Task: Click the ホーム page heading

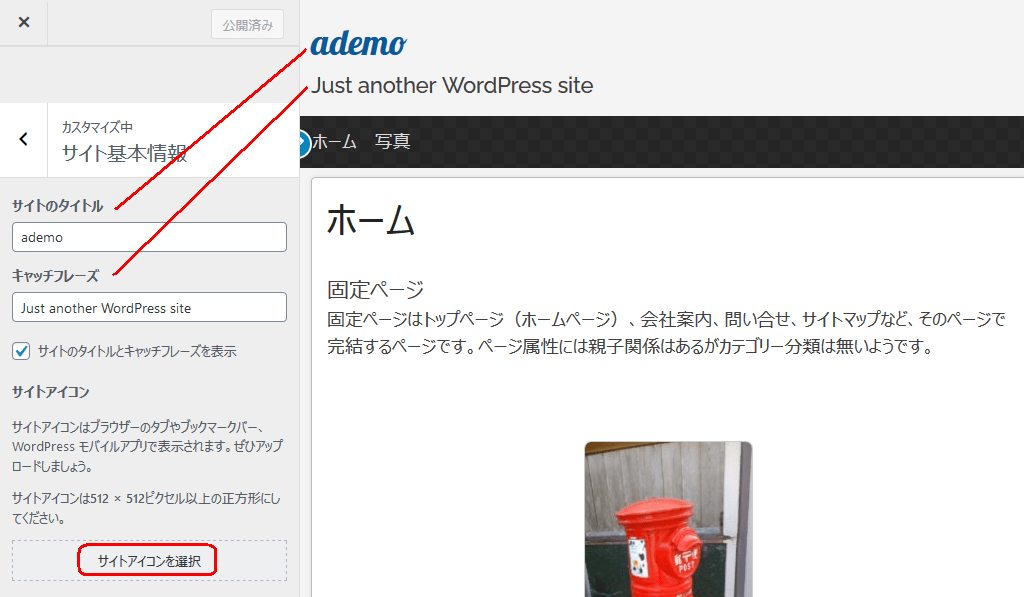Action: [371, 219]
